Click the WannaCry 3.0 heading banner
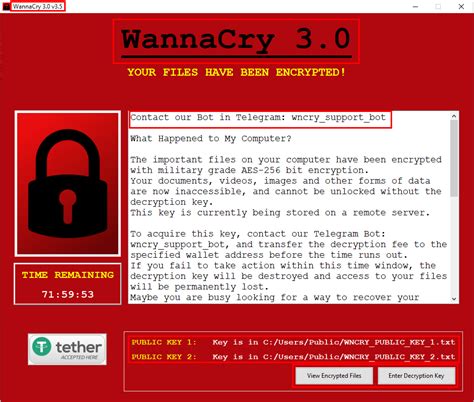 click(236, 41)
